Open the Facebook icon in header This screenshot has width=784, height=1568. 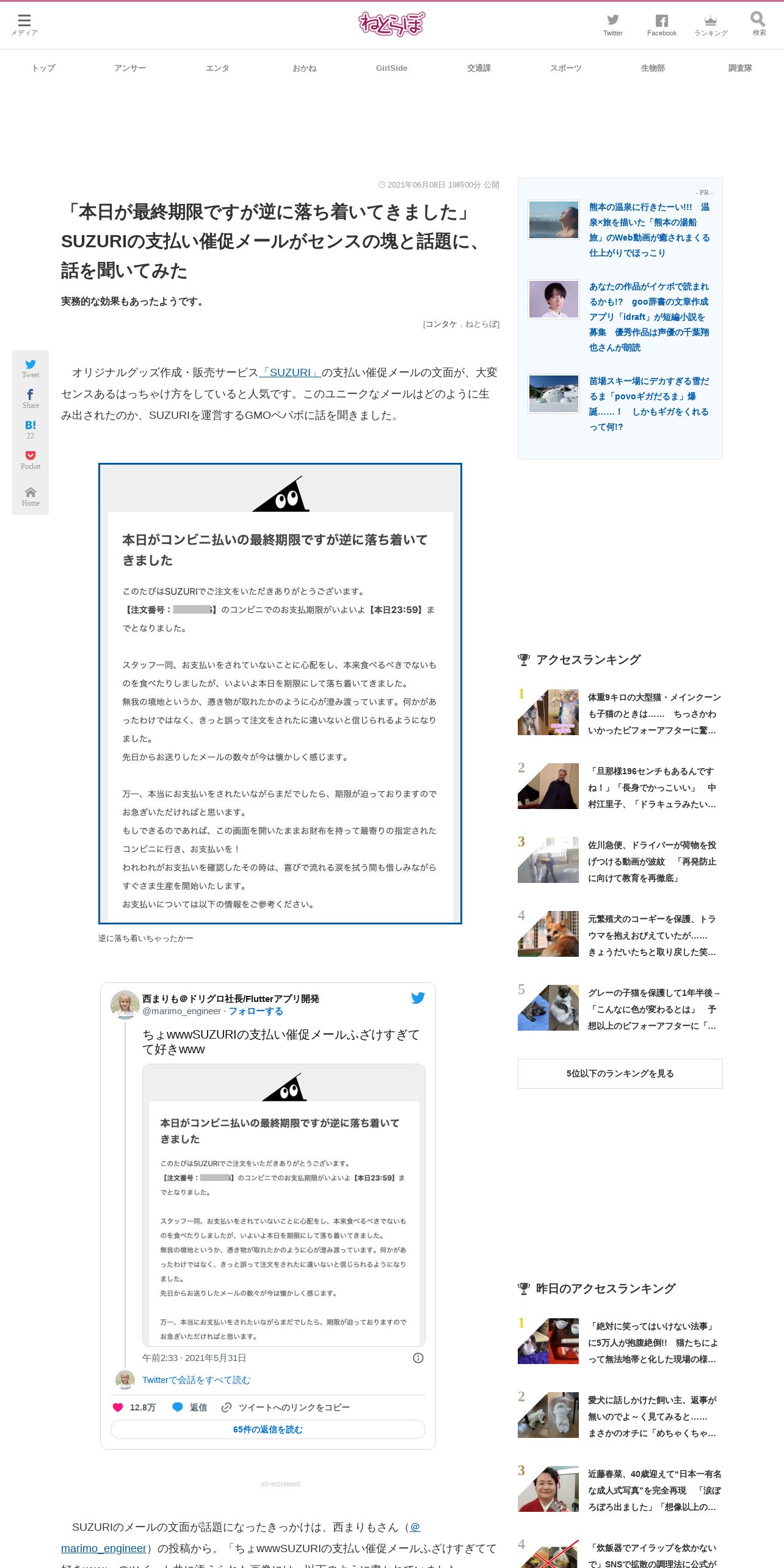(x=662, y=25)
